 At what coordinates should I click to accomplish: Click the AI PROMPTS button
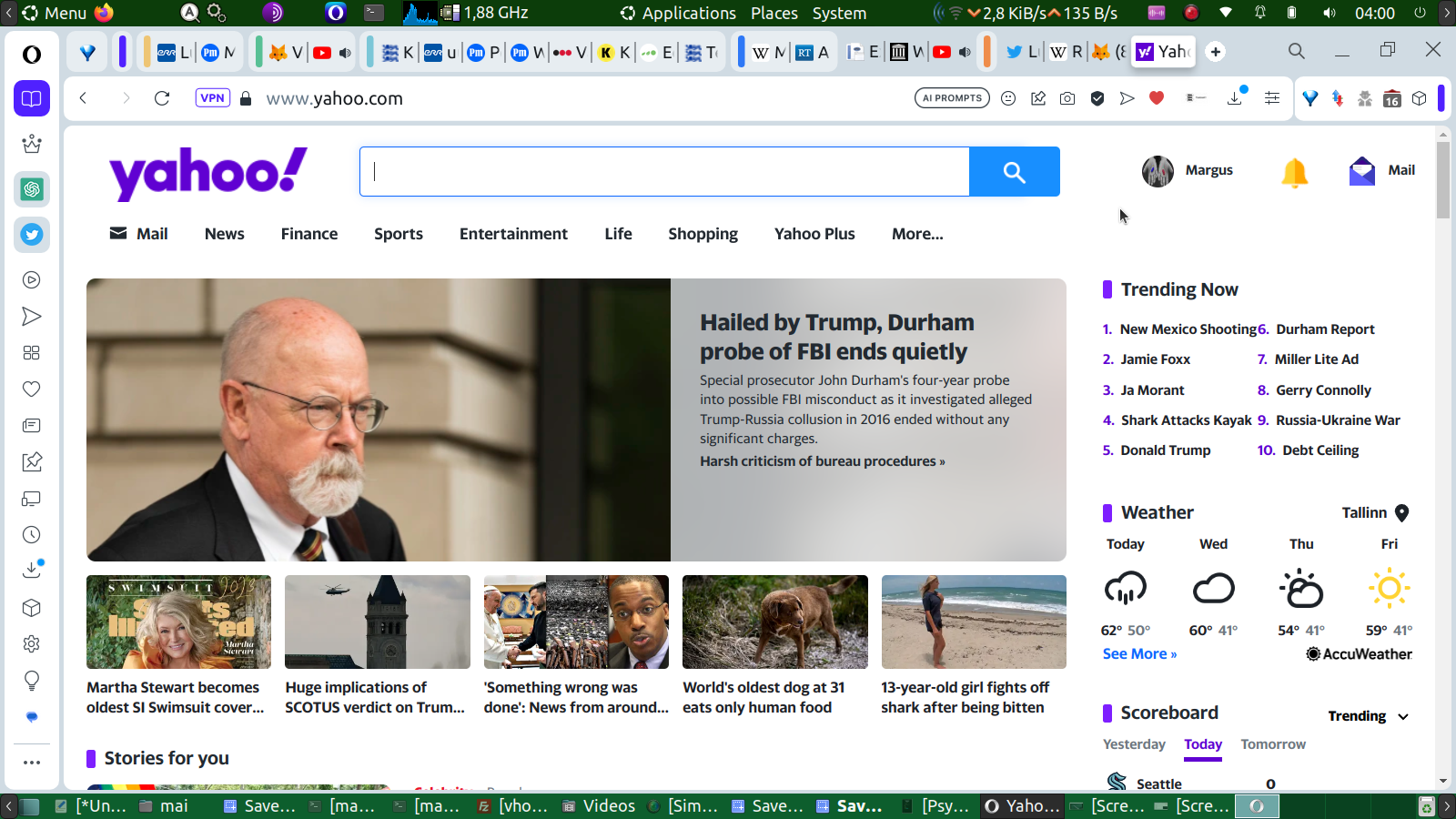[x=952, y=98]
